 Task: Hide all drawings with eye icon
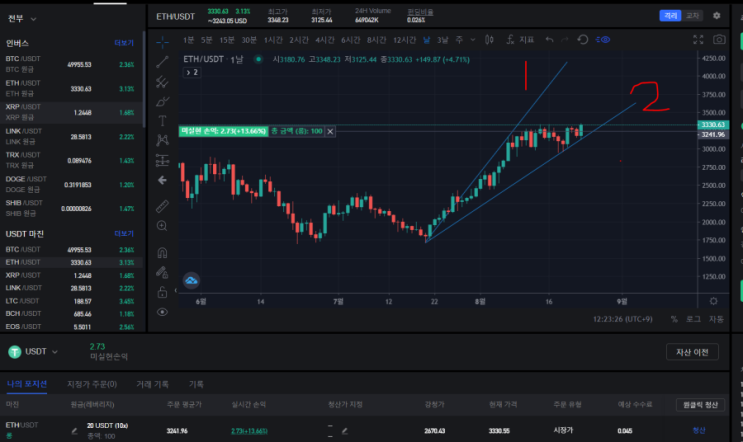162,312
